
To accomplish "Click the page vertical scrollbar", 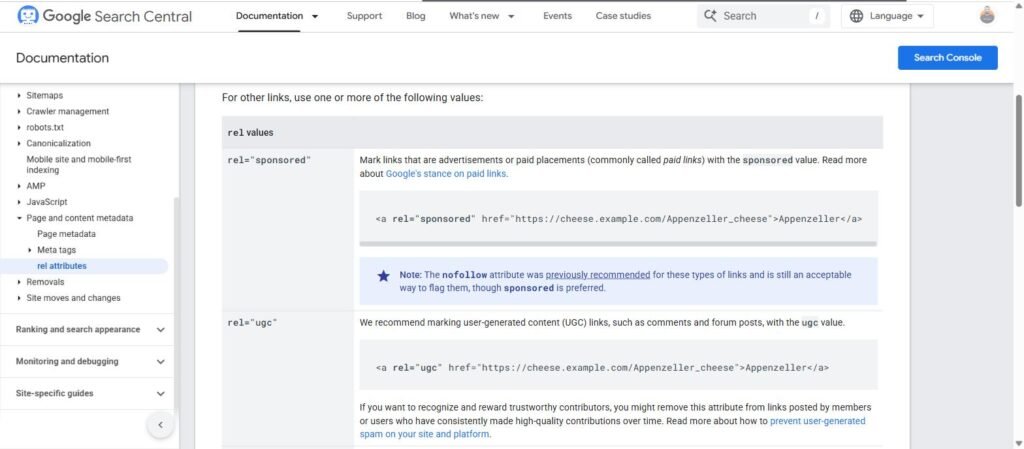I will 1019,151.
